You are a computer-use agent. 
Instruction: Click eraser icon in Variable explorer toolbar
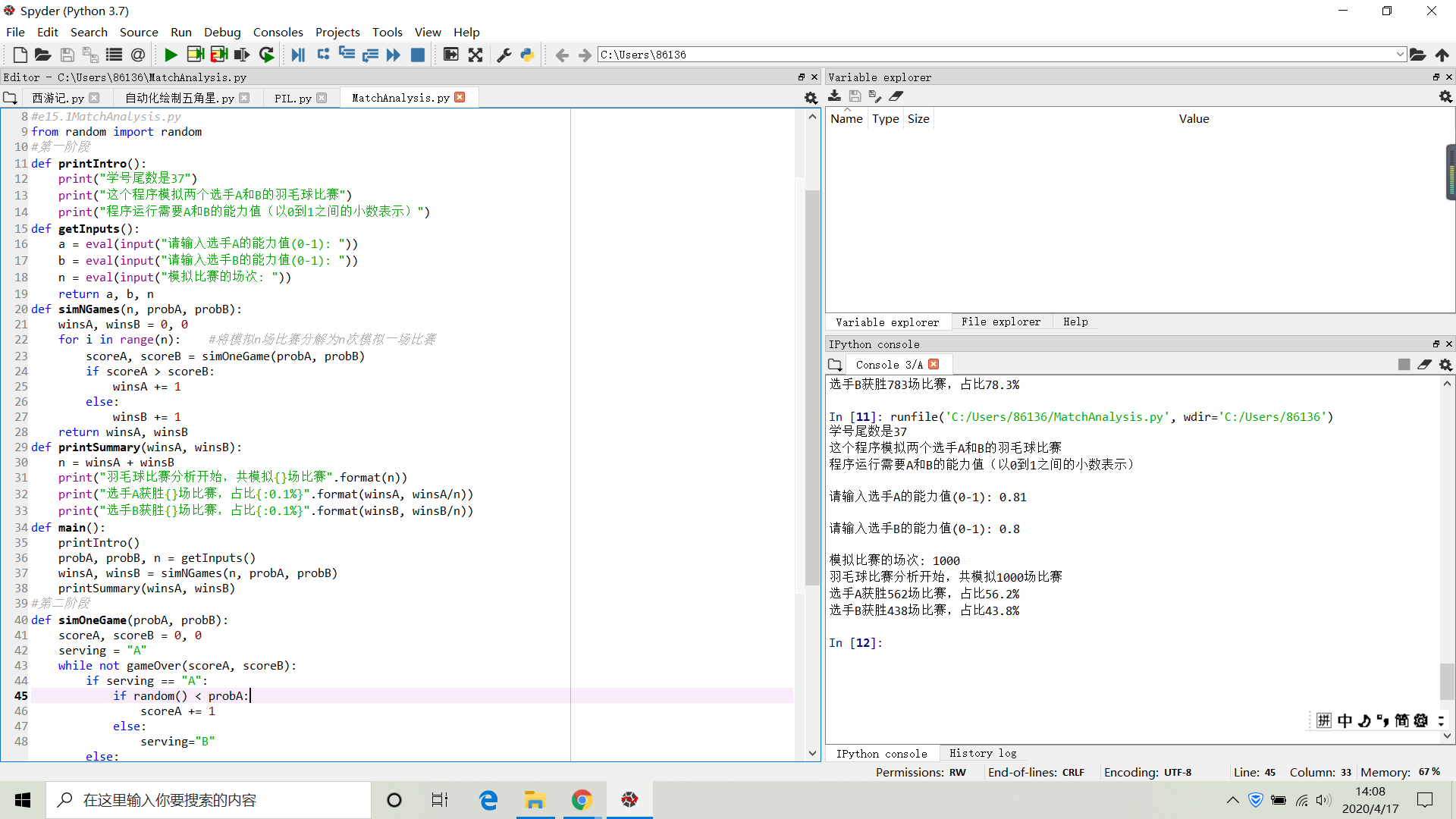click(896, 96)
